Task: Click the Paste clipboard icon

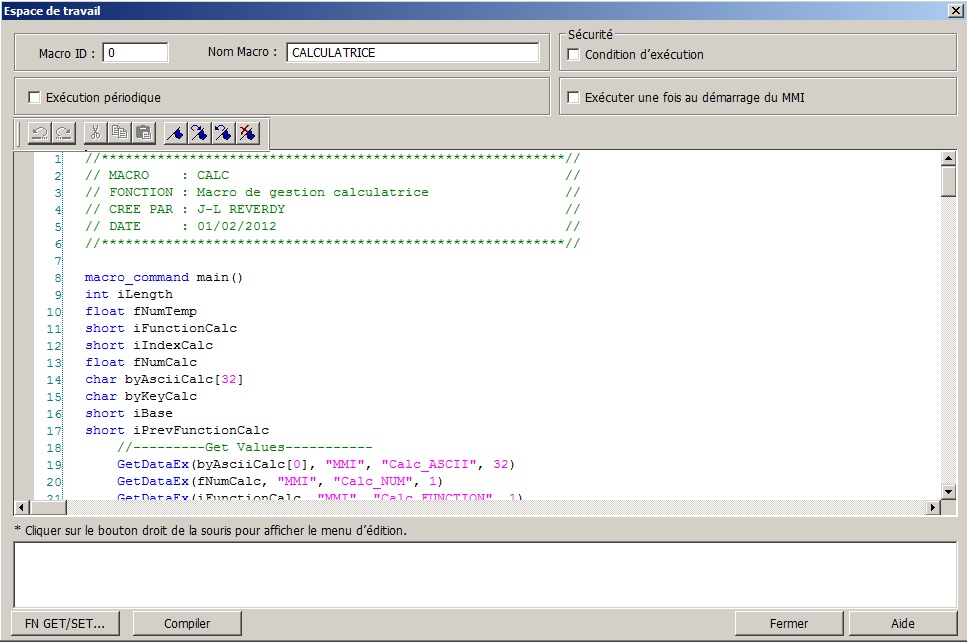Action: pyautogui.click(x=143, y=132)
